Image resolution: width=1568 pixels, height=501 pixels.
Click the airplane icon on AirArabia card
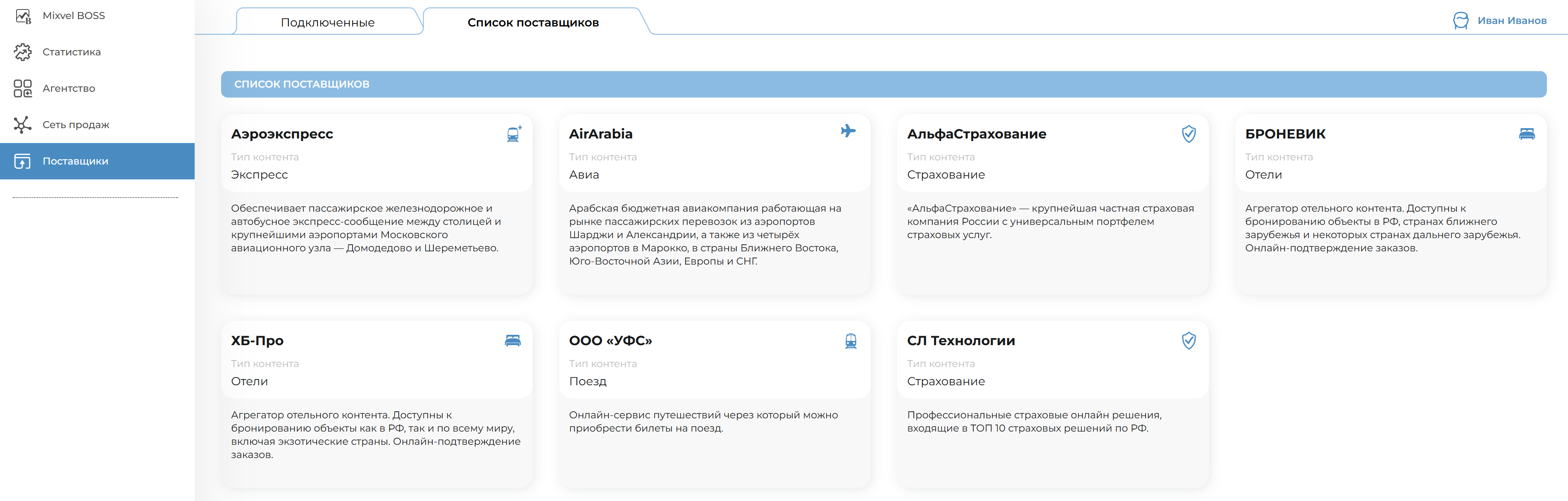coord(848,131)
